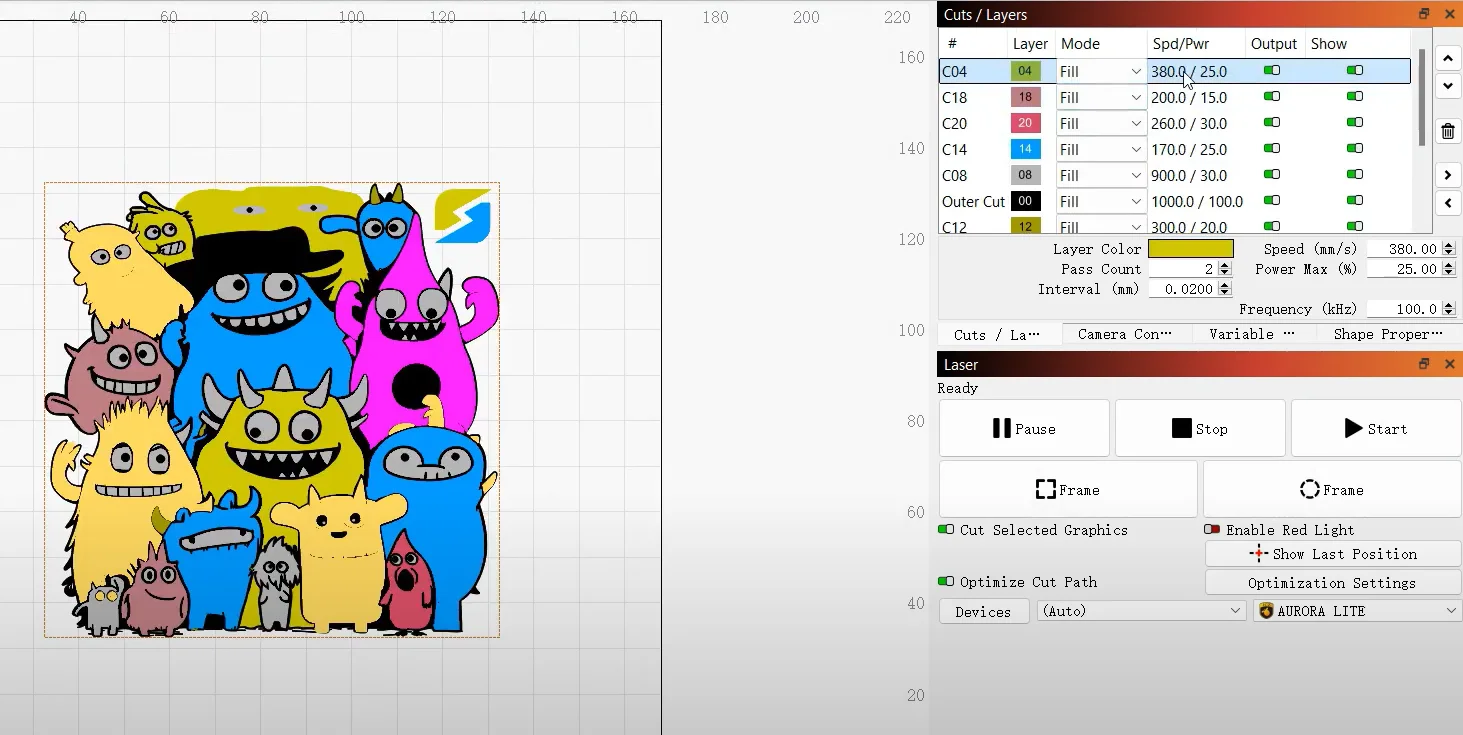Adjust Speed (mm/s) stepper
Screen dimensions: 1463x735
1448,249
